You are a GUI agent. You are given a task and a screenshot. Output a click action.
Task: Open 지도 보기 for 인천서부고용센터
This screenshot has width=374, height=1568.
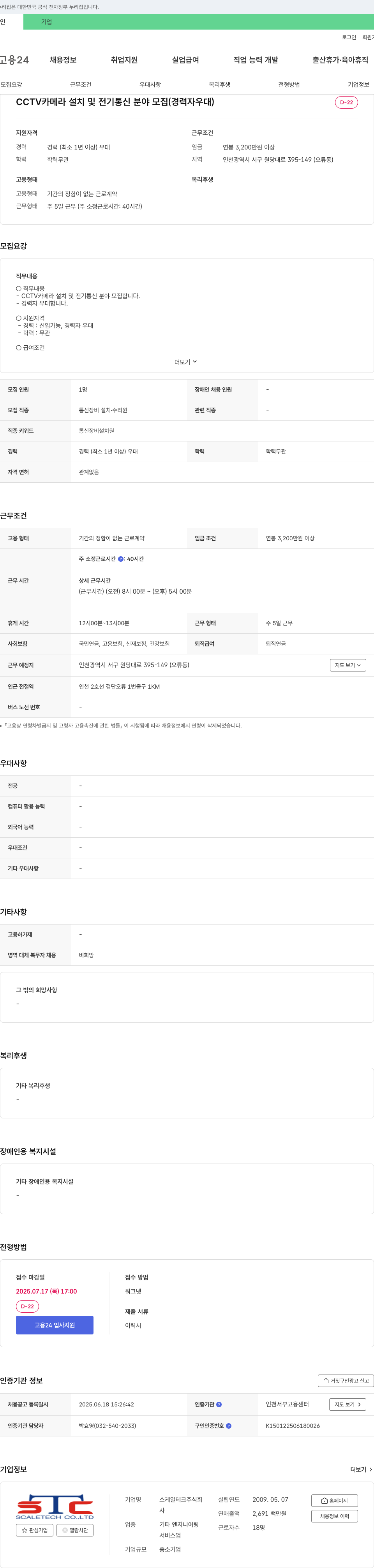click(348, 1404)
